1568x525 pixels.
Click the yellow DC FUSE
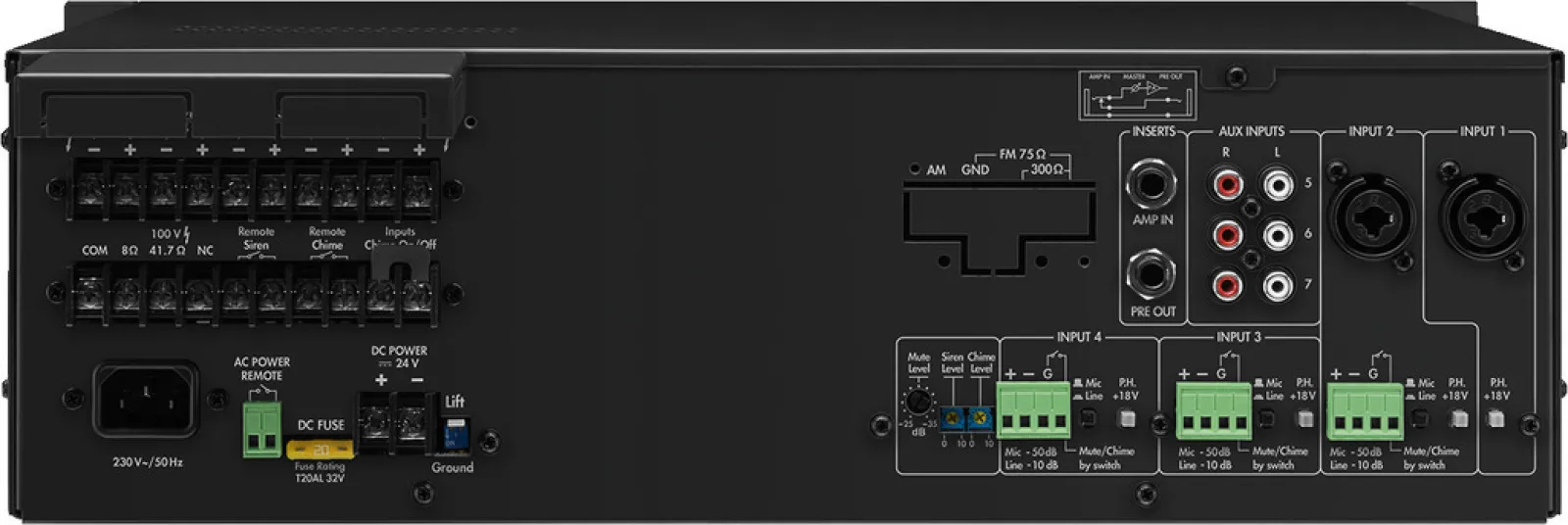[x=319, y=450]
